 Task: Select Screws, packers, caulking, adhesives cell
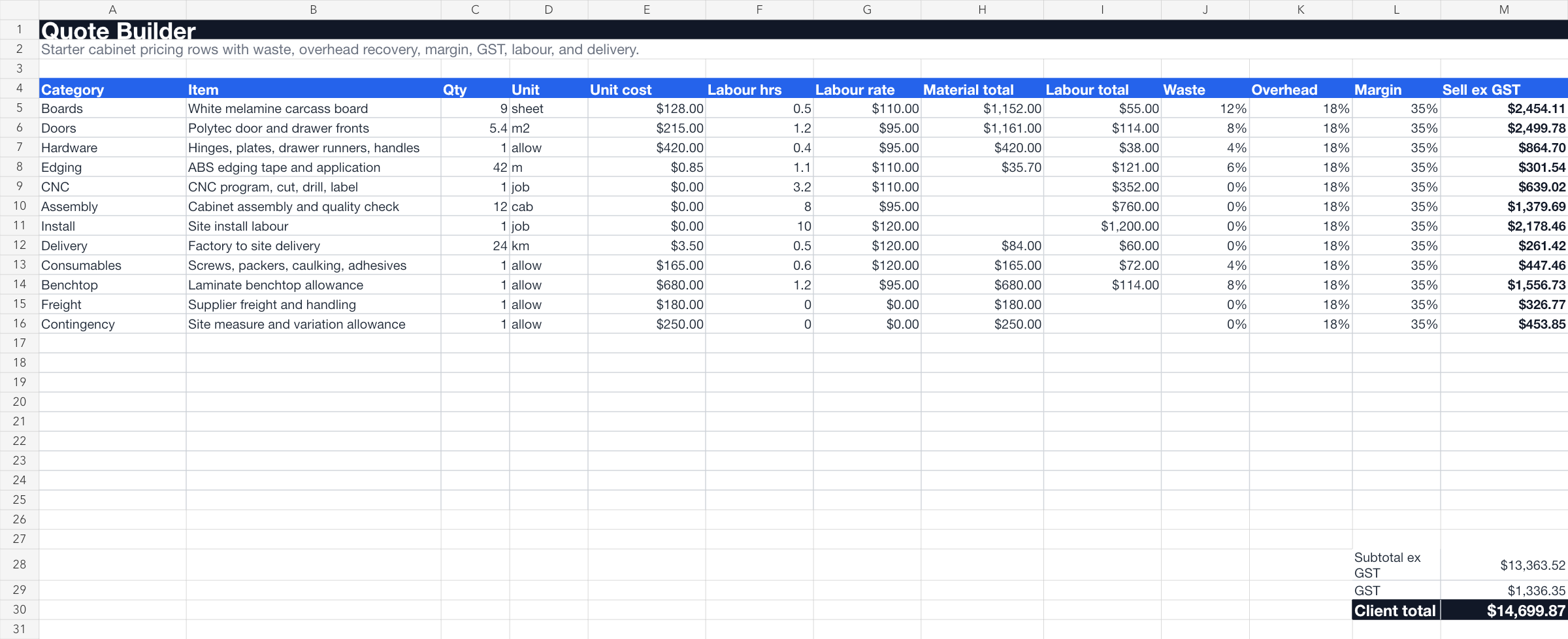tap(314, 265)
